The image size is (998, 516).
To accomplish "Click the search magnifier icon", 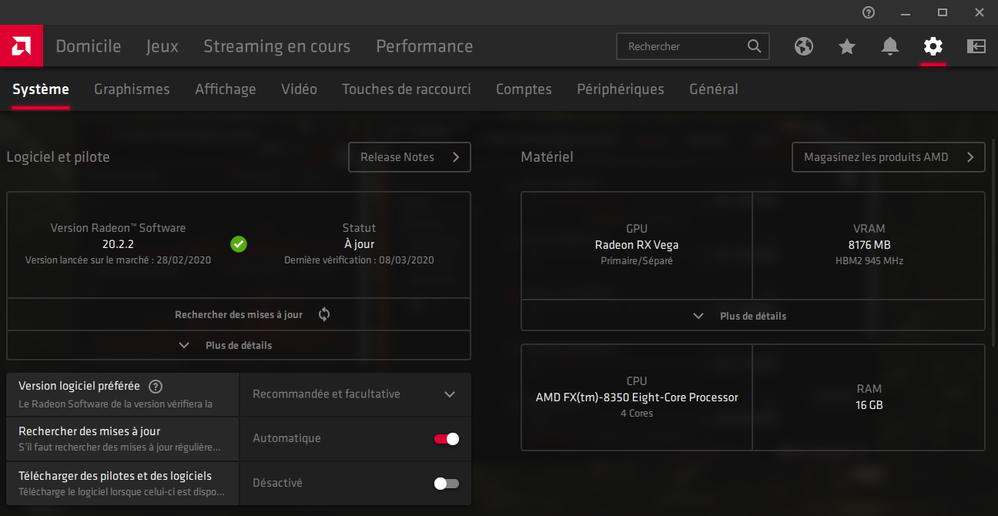I will (x=754, y=46).
